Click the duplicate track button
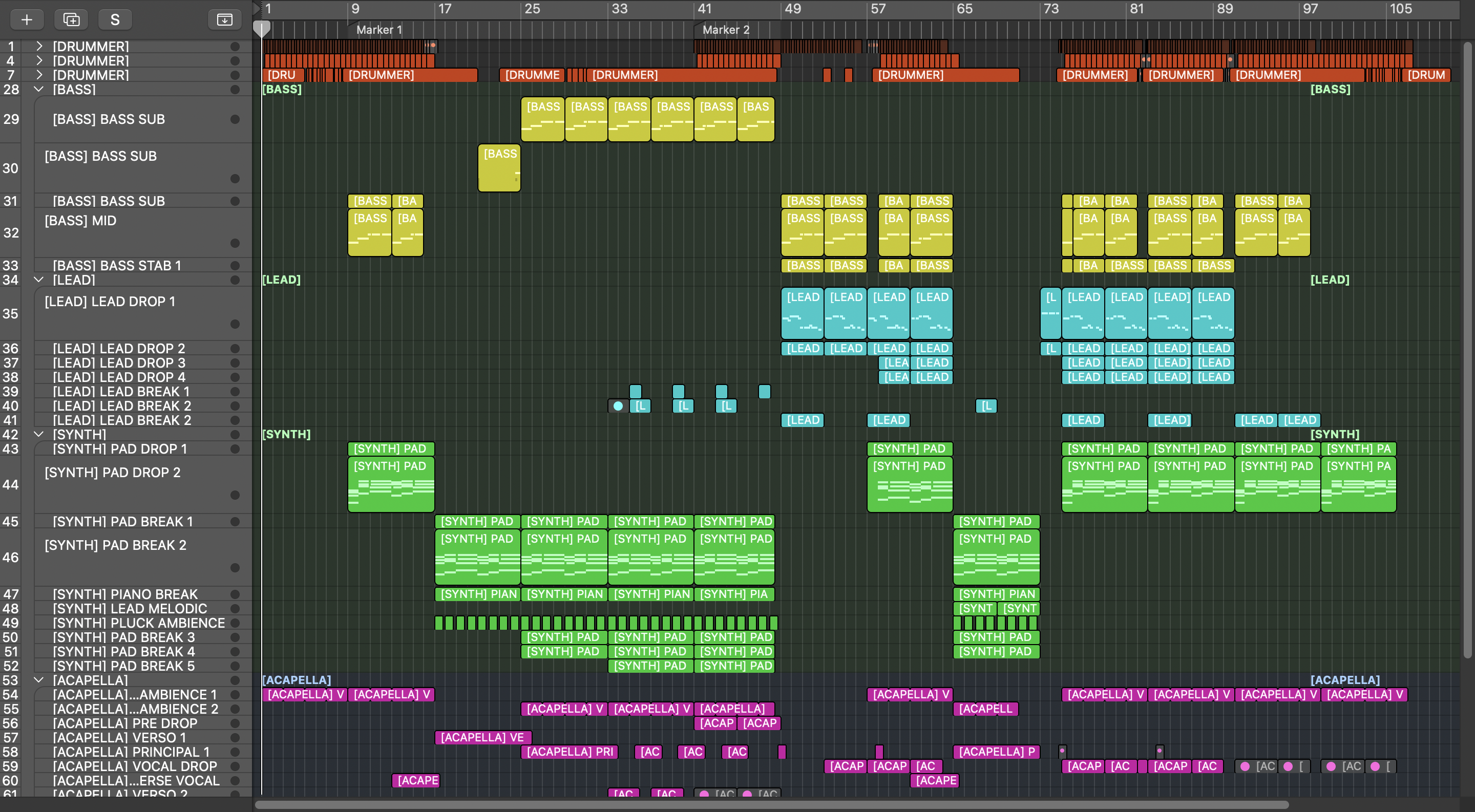 click(x=71, y=19)
